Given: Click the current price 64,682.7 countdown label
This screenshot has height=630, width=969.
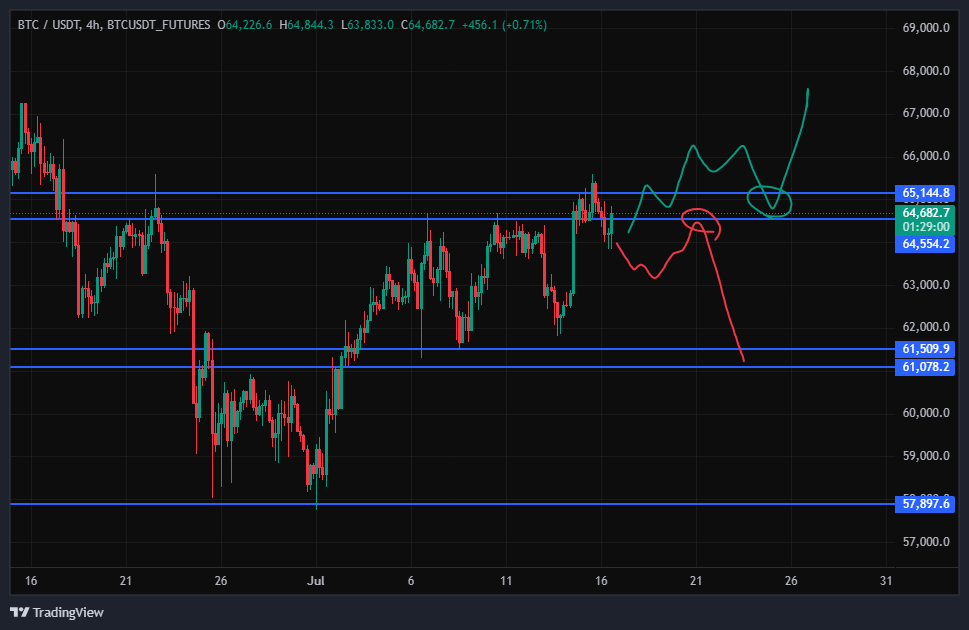Looking at the screenshot, I should pos(925,220).
